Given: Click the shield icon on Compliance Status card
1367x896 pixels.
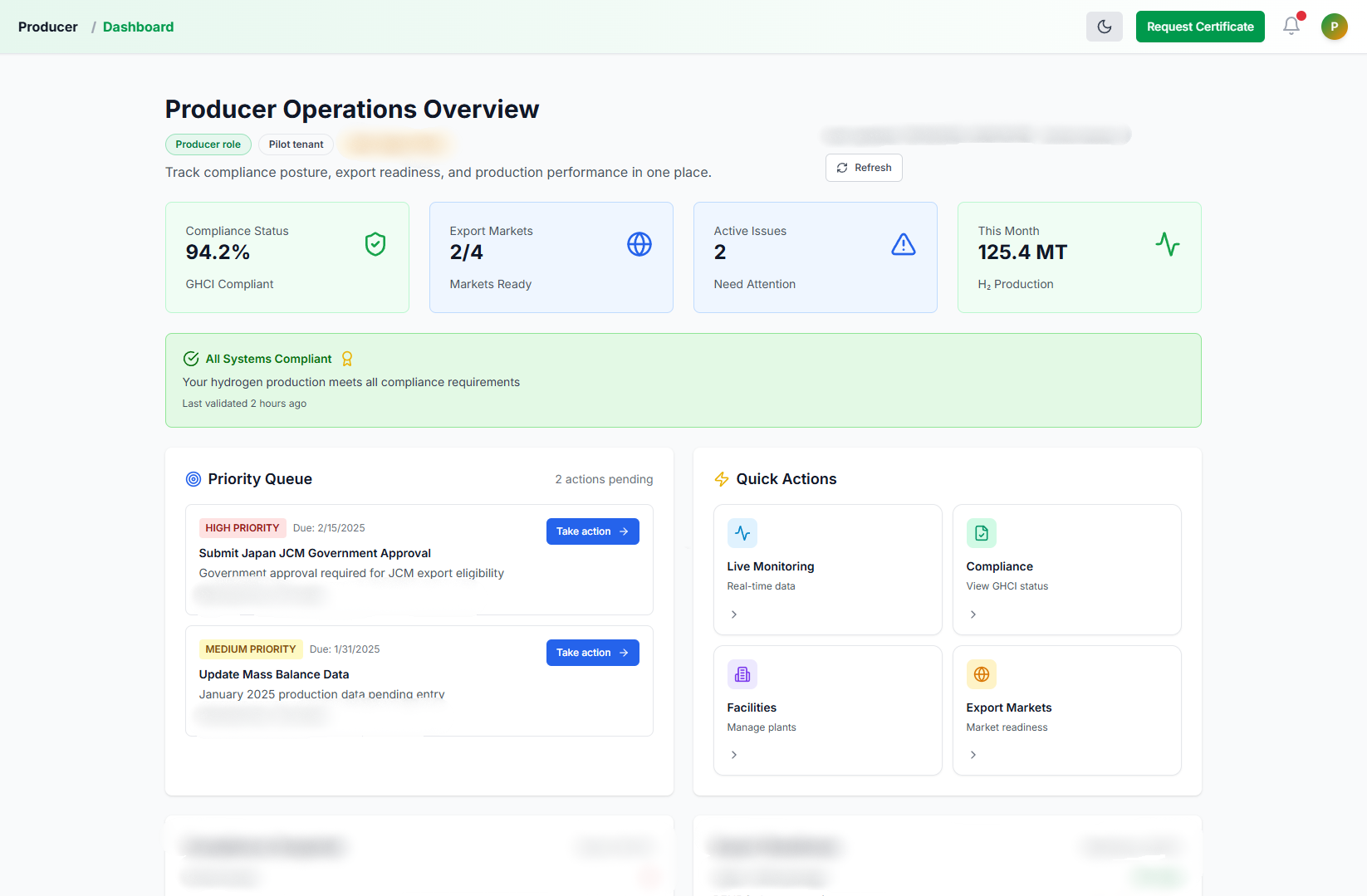Looking at the screenshot, I should pos(375,244).
